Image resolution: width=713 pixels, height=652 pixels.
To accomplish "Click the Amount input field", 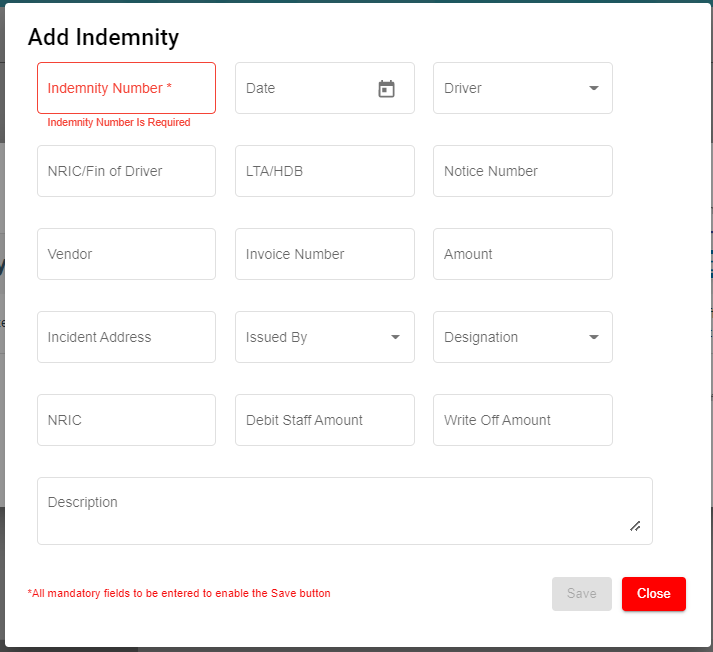I will (x=522, y=254).
